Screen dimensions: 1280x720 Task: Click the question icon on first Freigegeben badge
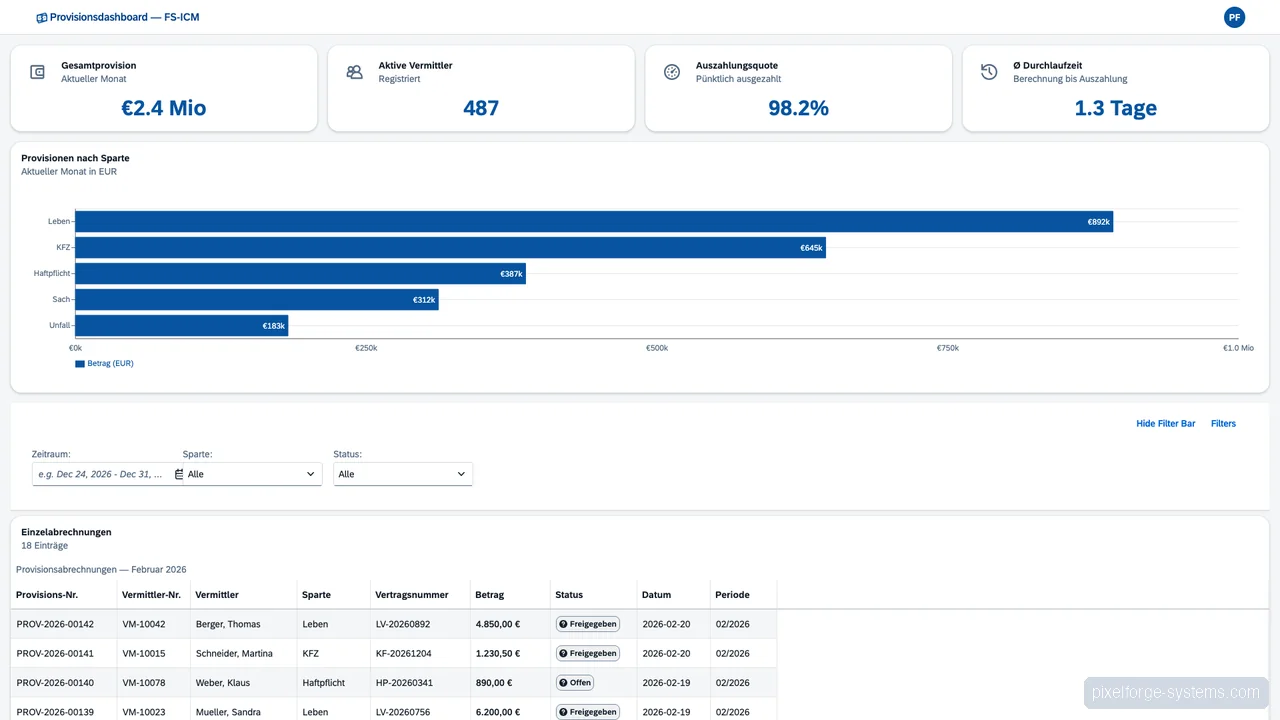tap(565, 623)
